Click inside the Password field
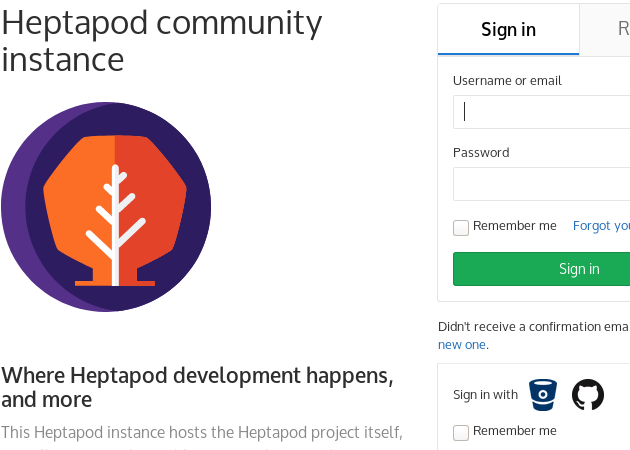The image size is (630, 450). (x=542, y=184)
